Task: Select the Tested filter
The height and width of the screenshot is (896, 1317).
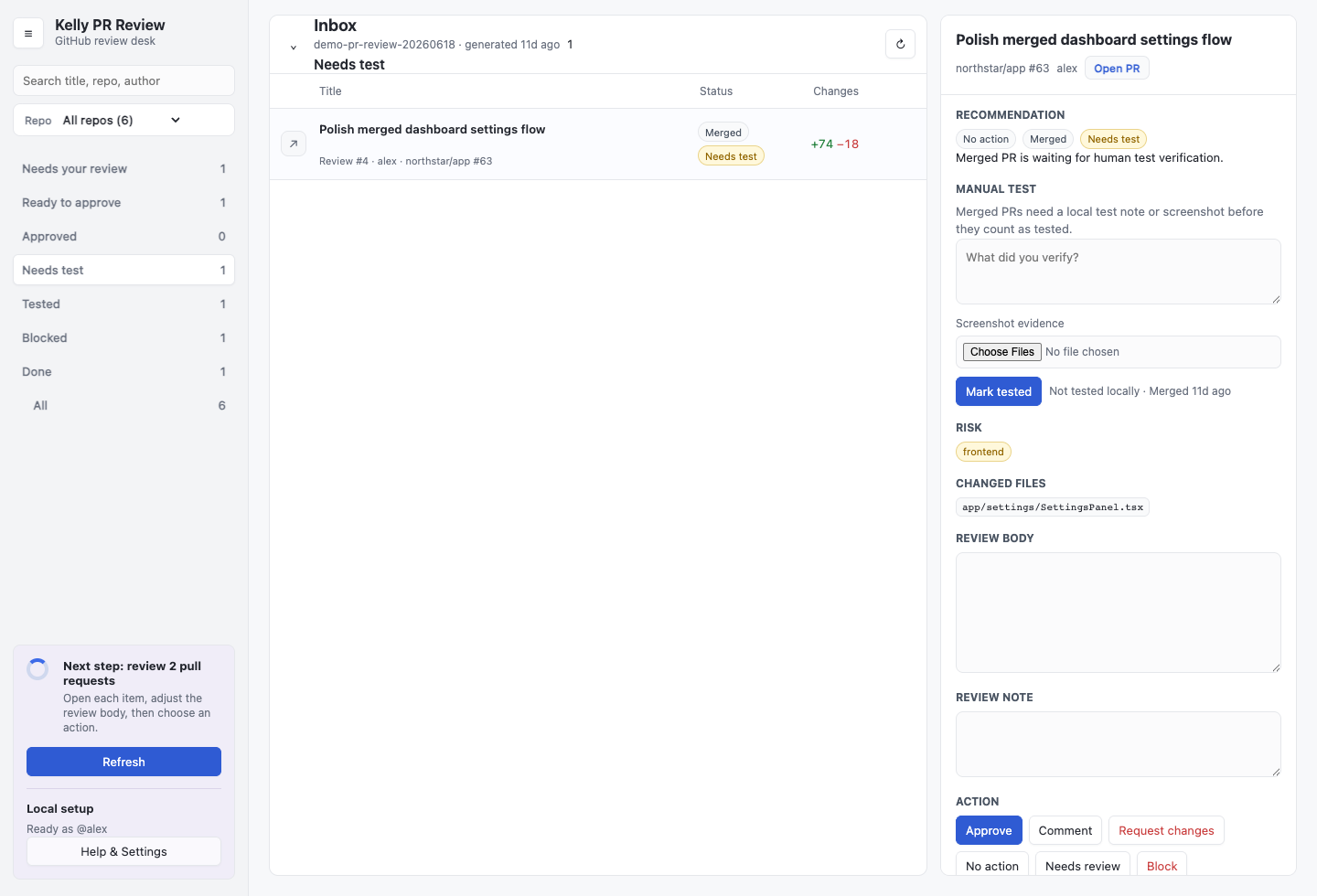Action: (123, 304)
